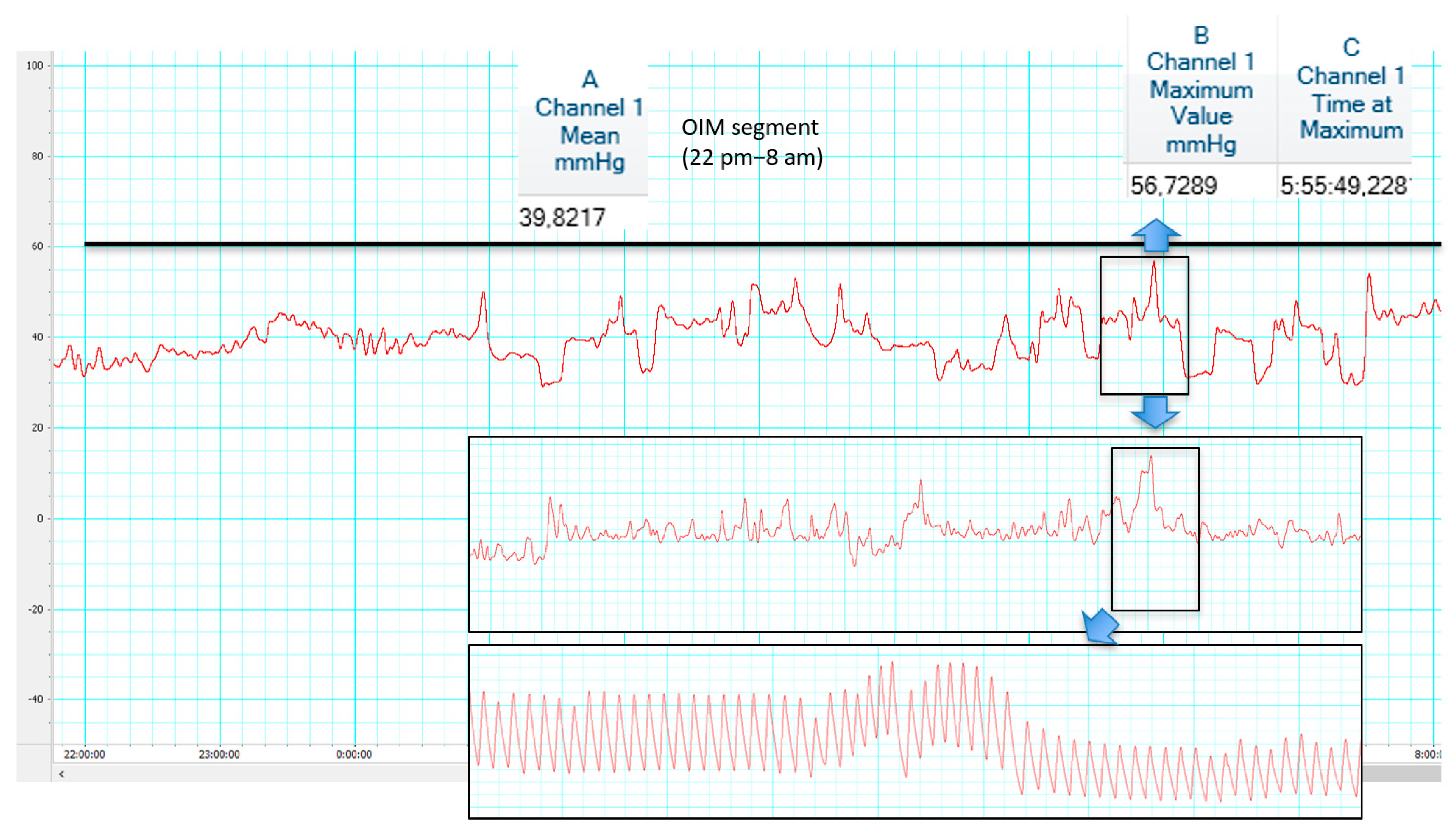Click the time at maximum cell 5:55:49,228
Viewport: 1456px width, 836px height.
click(1344, 185)
